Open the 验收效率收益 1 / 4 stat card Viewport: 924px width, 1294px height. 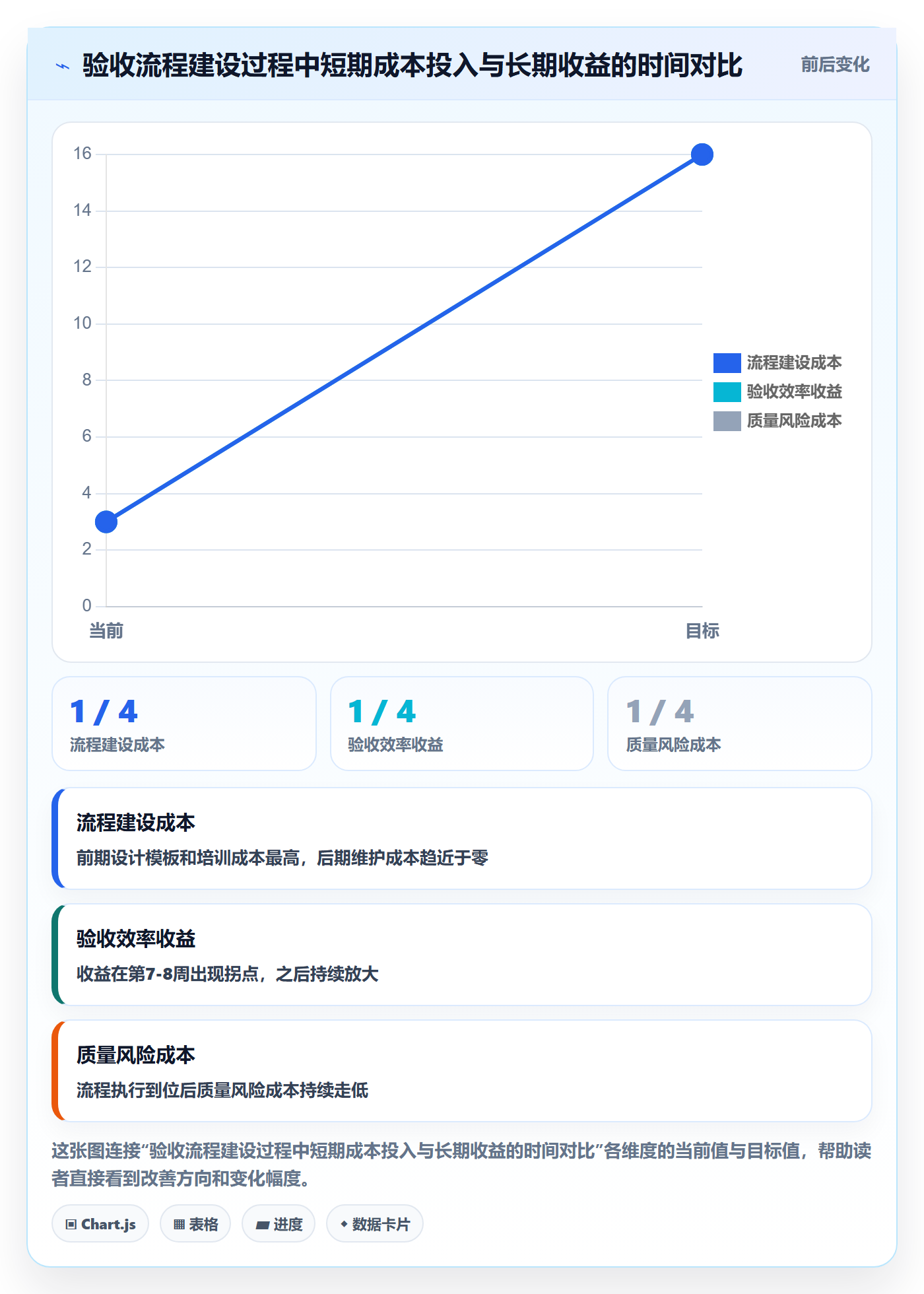[462, 724]
